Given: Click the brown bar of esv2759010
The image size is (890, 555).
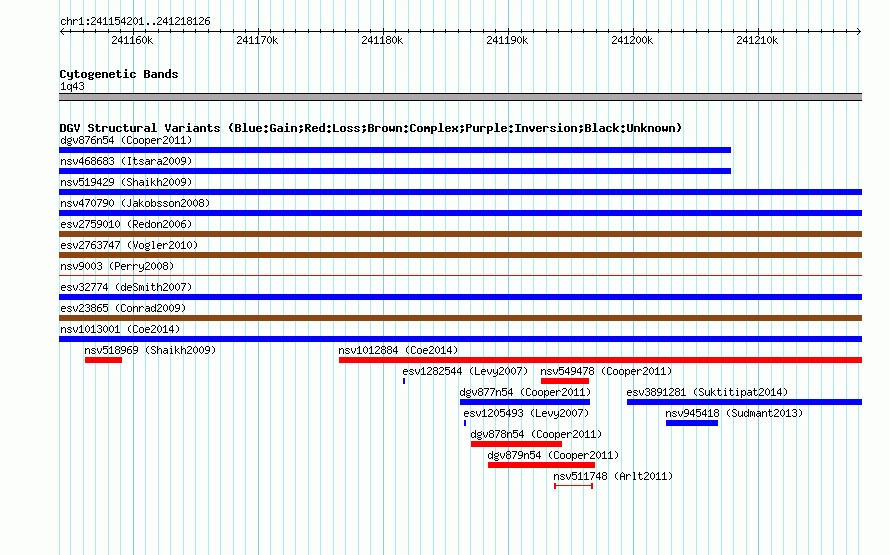Looking at the screenshot, I should click(x=460, y=234).
